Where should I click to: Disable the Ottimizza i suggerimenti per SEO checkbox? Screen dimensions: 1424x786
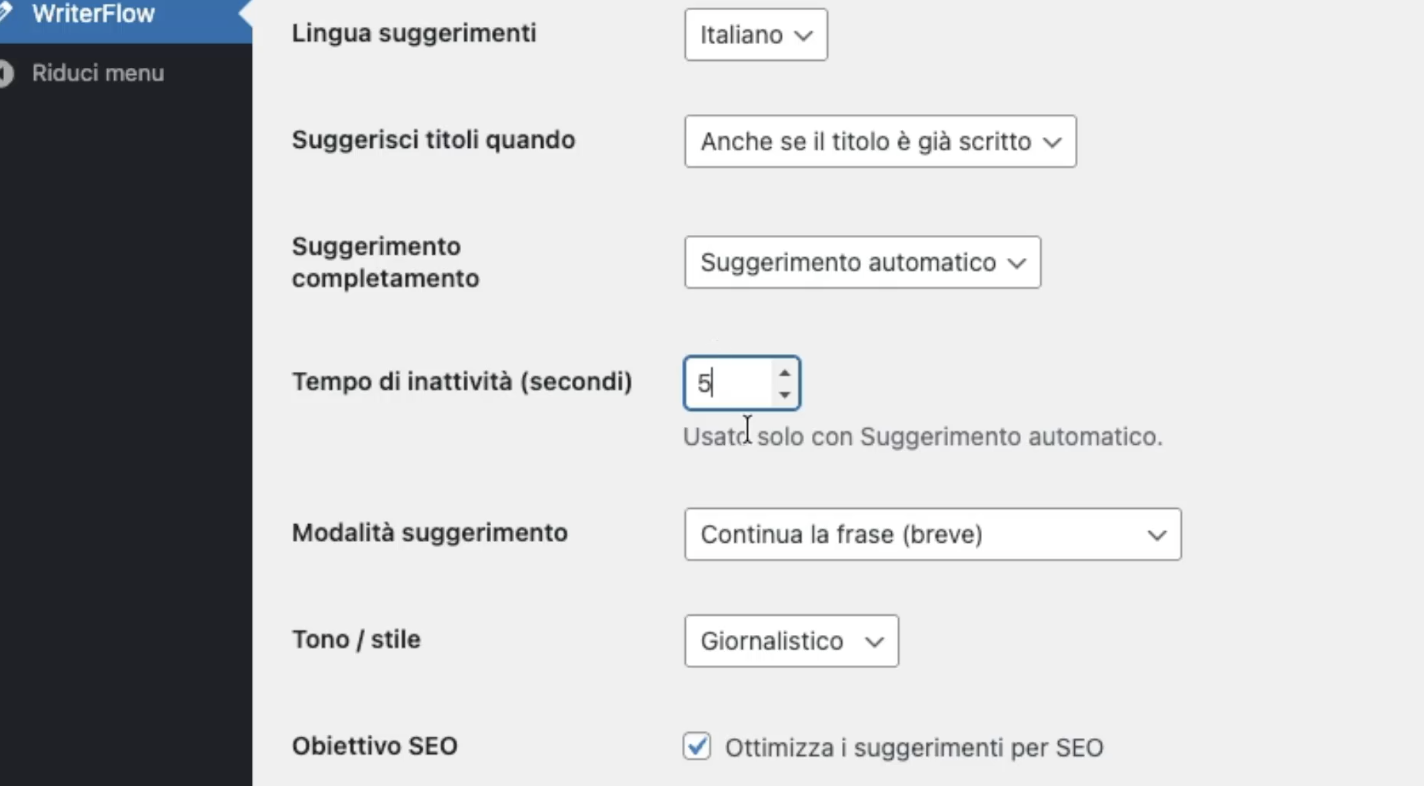point(696,746)
